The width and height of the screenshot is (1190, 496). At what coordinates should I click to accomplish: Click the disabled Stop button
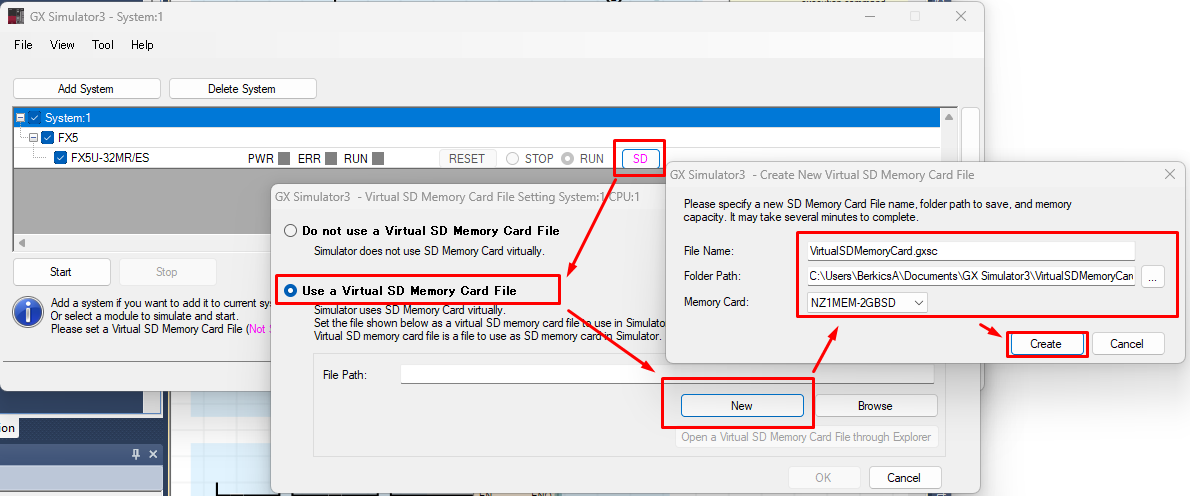pyautogui.click(x=167, y=272)
